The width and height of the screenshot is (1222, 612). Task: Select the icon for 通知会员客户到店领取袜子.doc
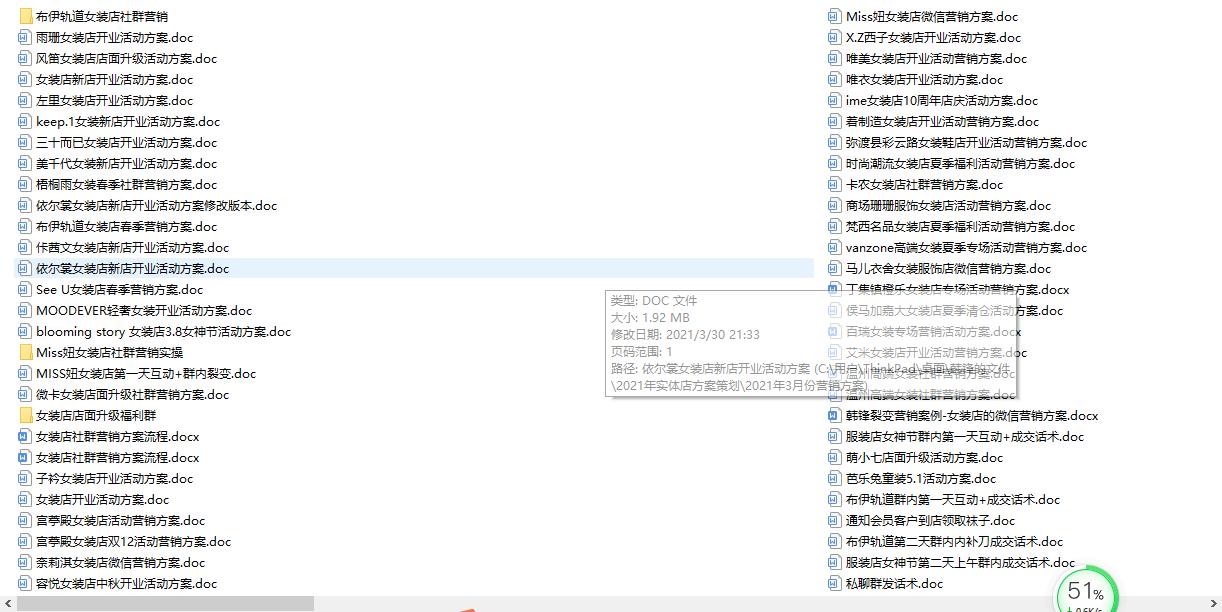(835, 520)
